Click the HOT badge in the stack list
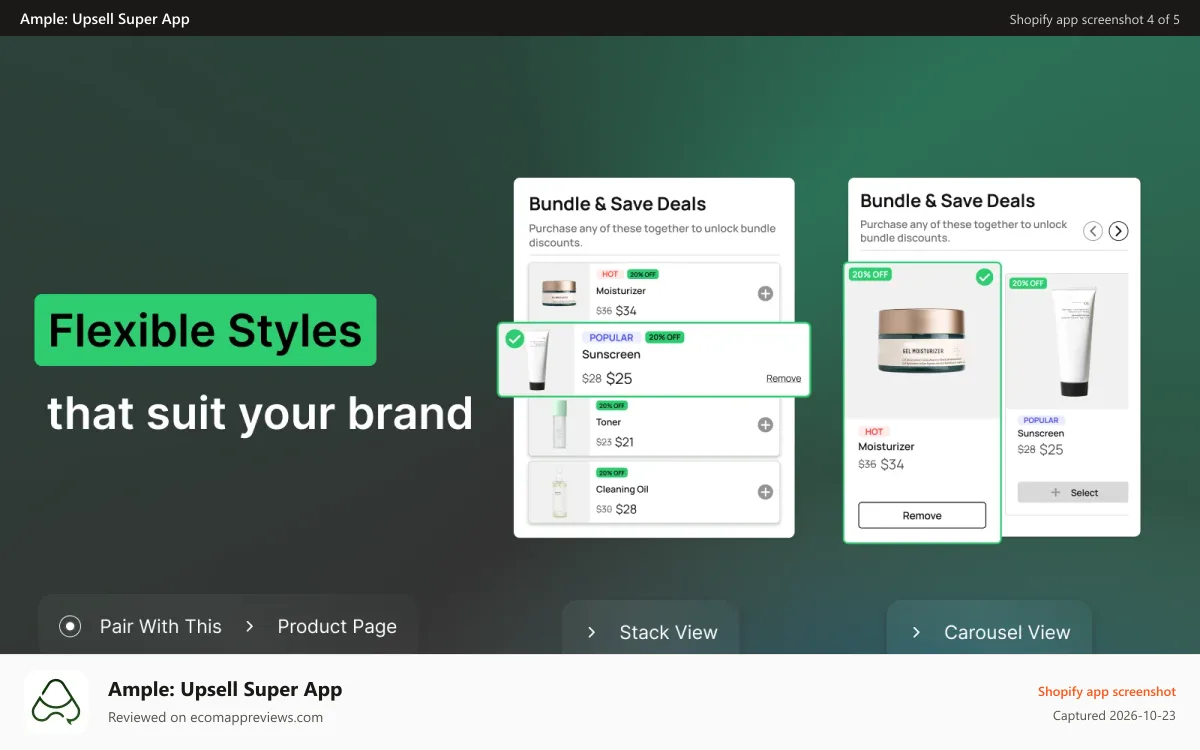 point(609,274)
